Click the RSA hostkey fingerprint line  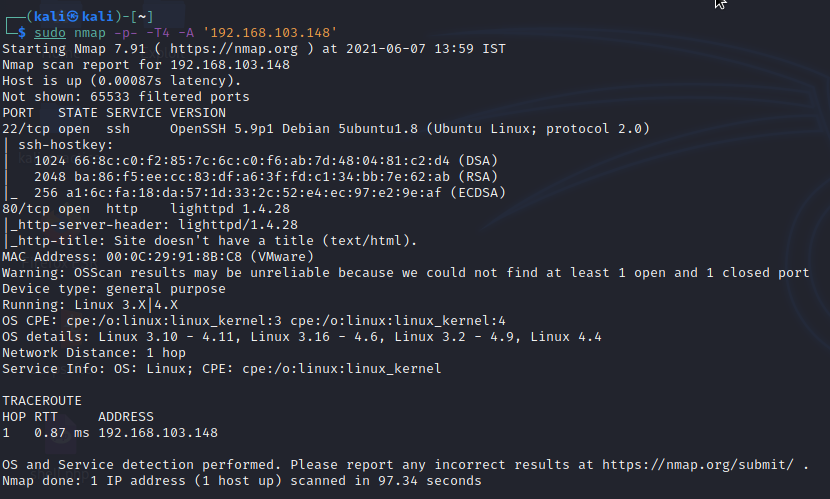pyautogui.click(x=266, y=177)
